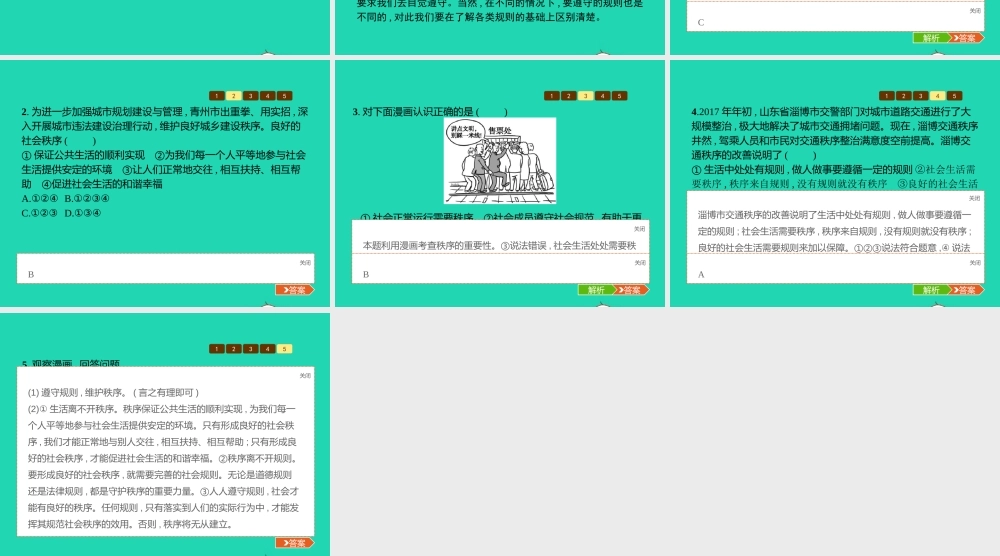The width and height of the screenshot is (1000, 556).
Task: Click the line "(1) 遵守规则，维护秩序" in question 5's answer box
Action: tap(75, 393)
